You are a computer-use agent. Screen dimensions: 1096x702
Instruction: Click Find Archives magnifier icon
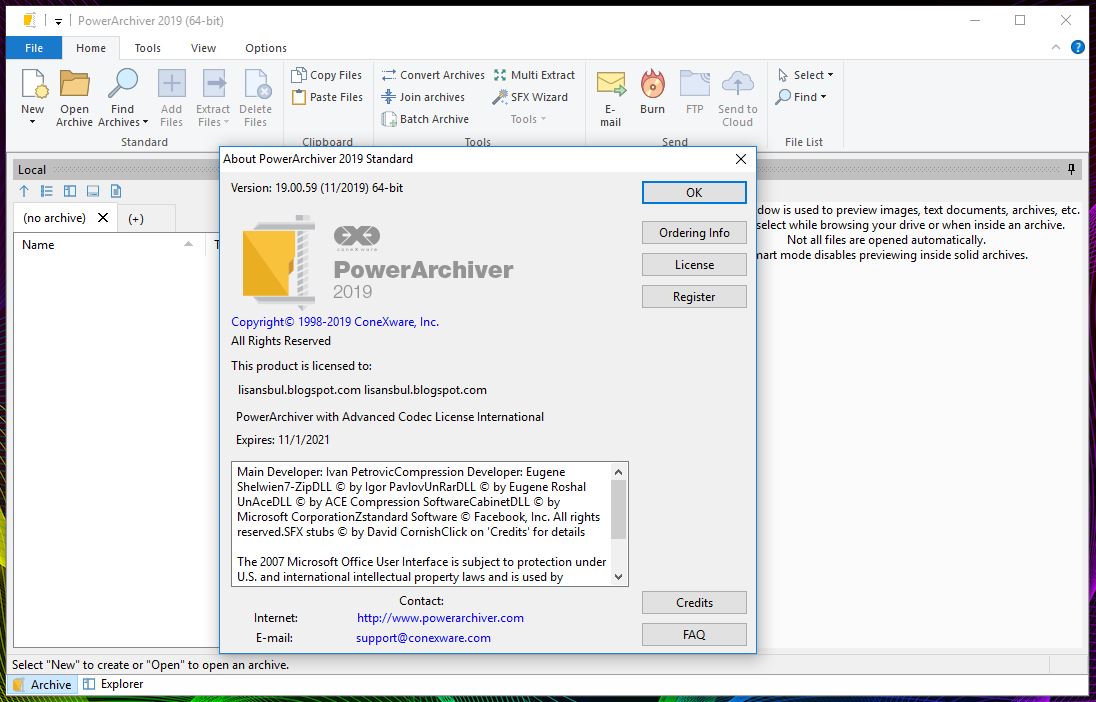point(122,84)
